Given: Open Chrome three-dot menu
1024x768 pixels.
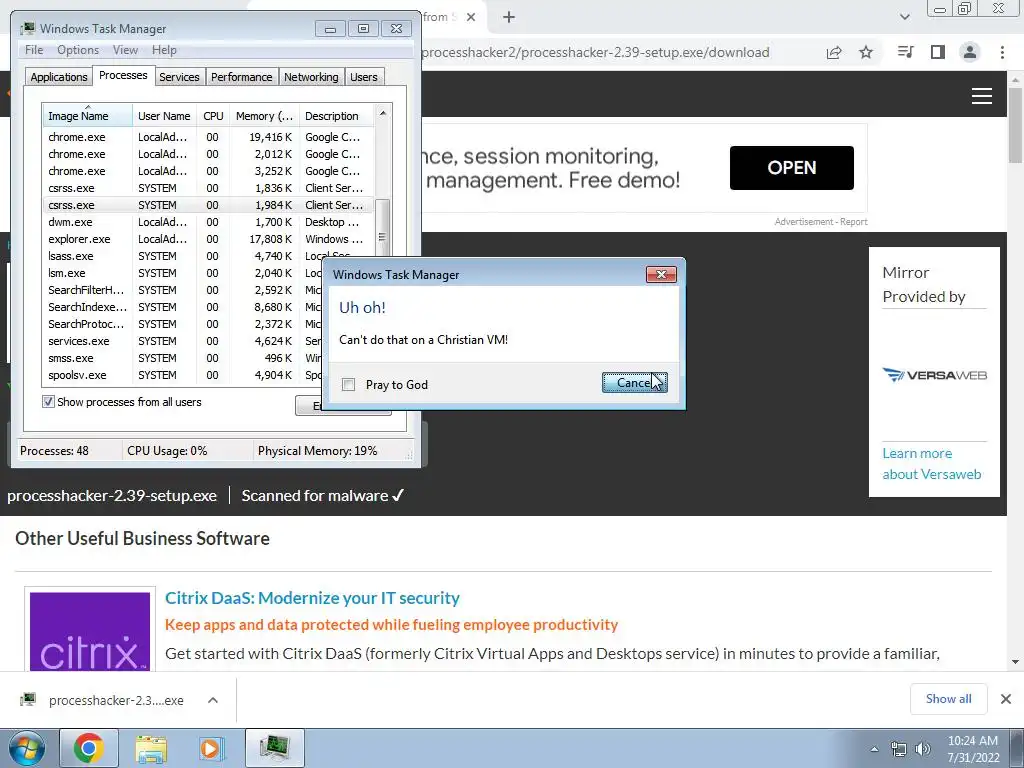Looking at the screenshot, I should click(1002, 52).
